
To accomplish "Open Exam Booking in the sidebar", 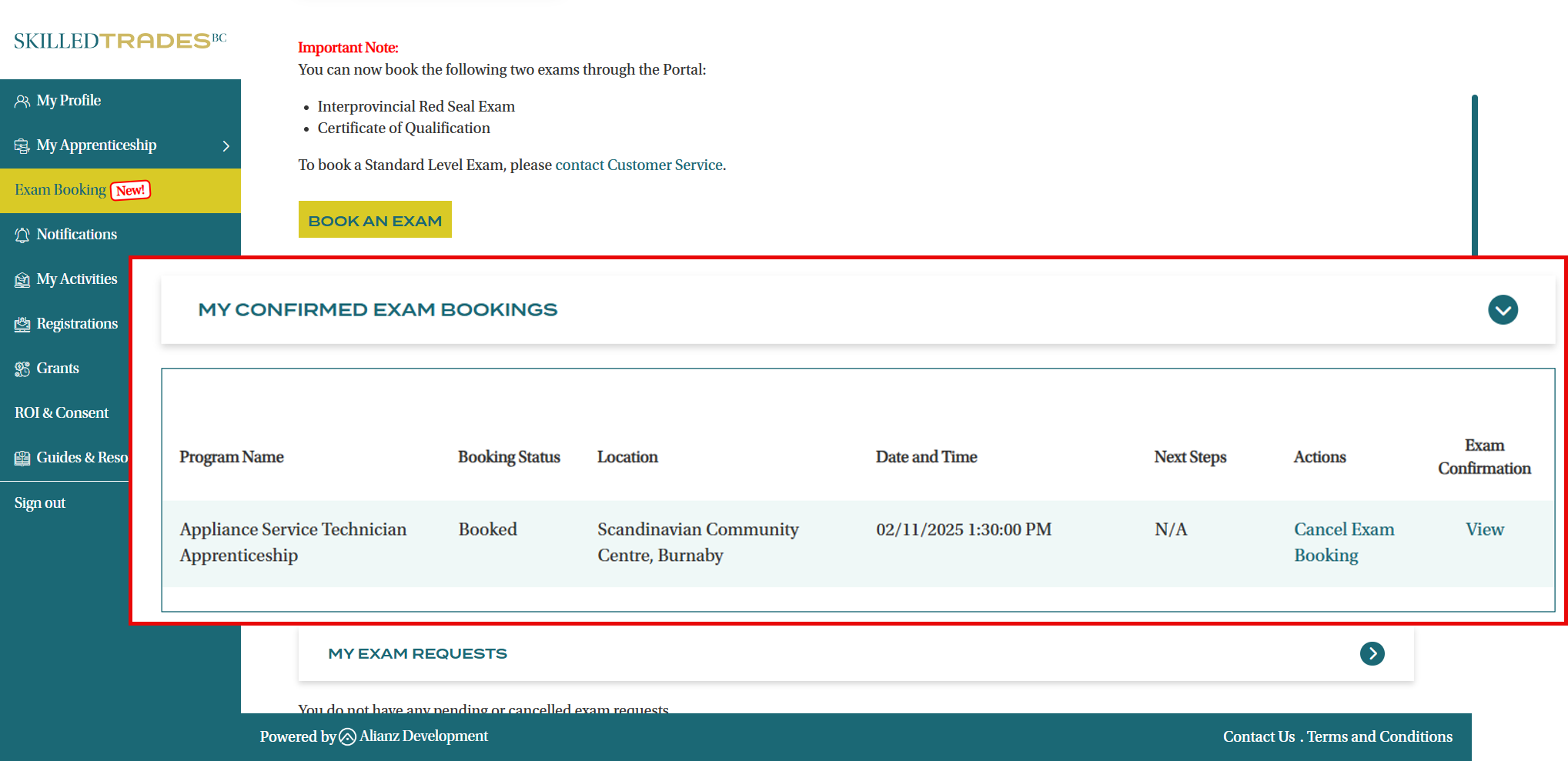I will (x=61, y=190).
